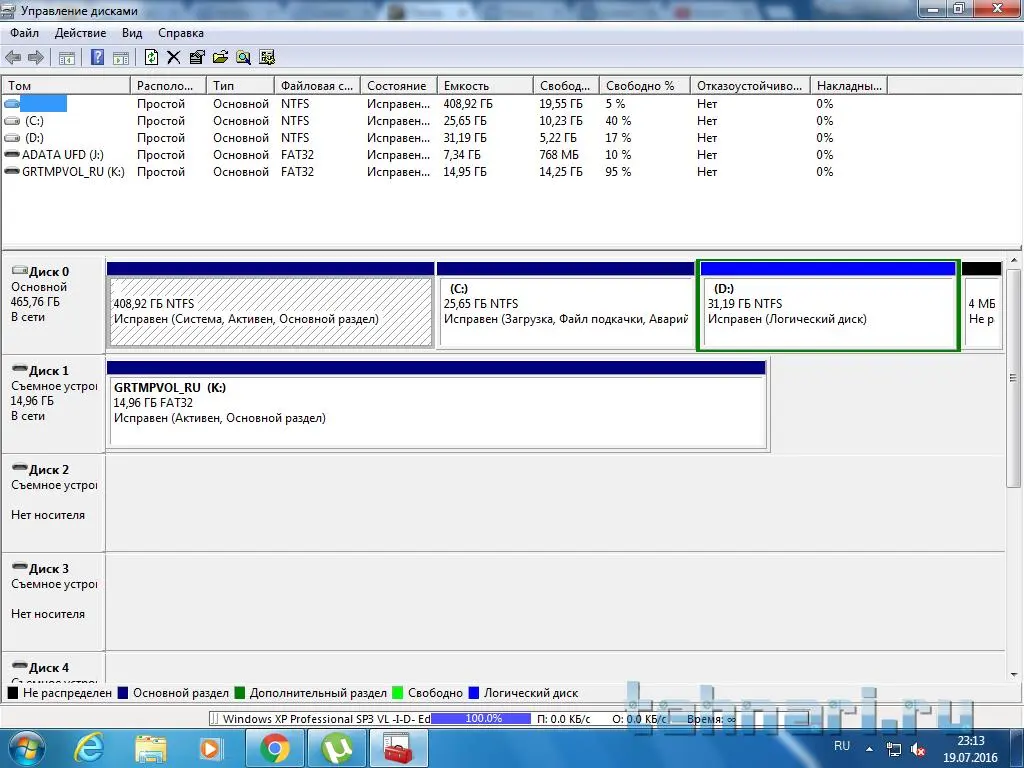The height and width of the screenshot is (768, 1024).
Task: Sort by the Состояние column header
Action: pyautogui.click(x=398, y=86)
